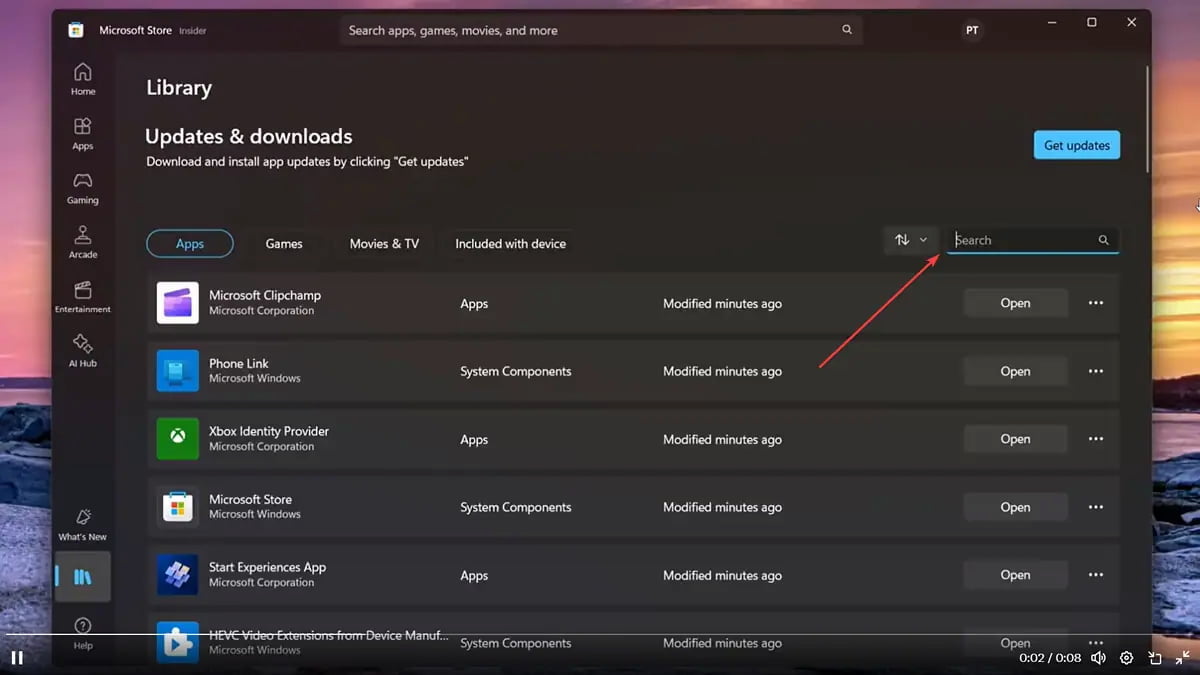Pause the playing video
This screenshot has height=675, width=1200.
click(x=15, y=657)
